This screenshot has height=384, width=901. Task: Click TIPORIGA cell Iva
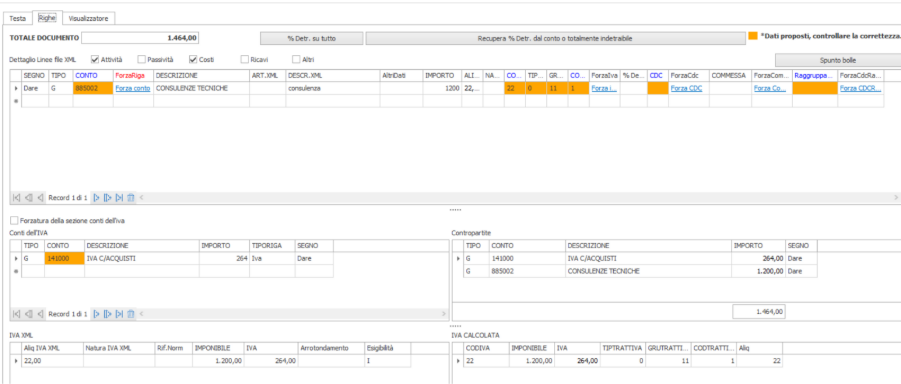pos(272,259)
